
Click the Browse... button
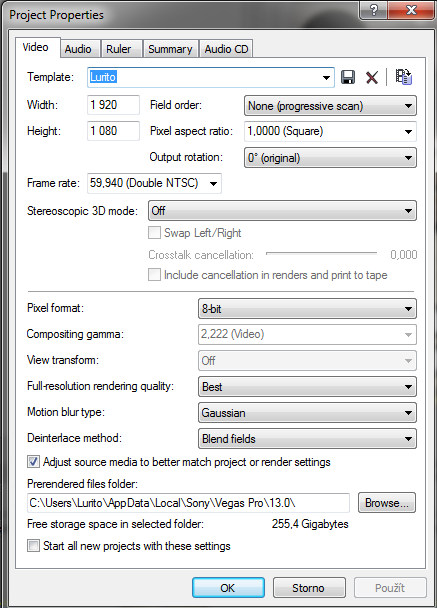coord(387,503)
